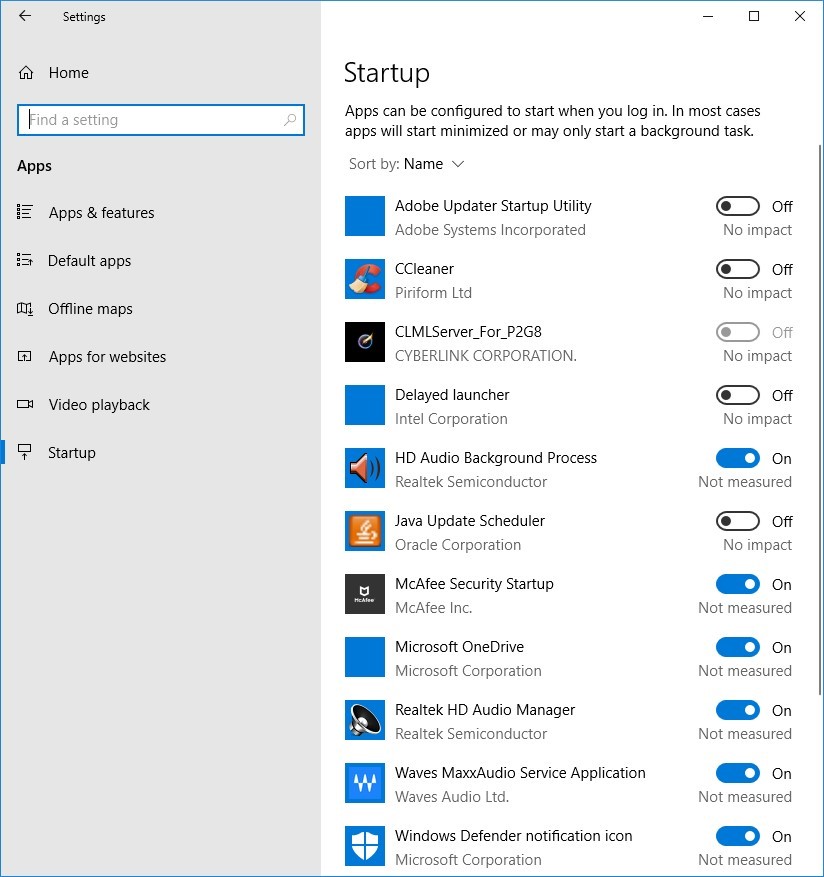Turn on CCleaner startup toggle
Screen dimensions: 824x877
coord(738,270)
